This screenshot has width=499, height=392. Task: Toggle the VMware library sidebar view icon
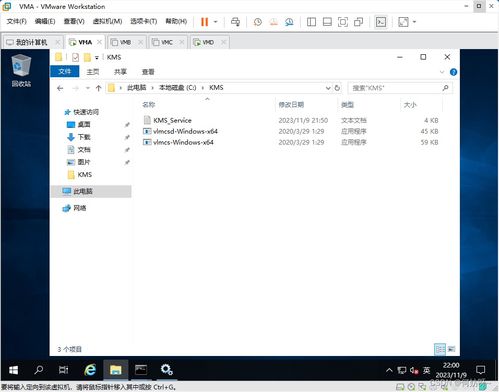pos(311,22)
